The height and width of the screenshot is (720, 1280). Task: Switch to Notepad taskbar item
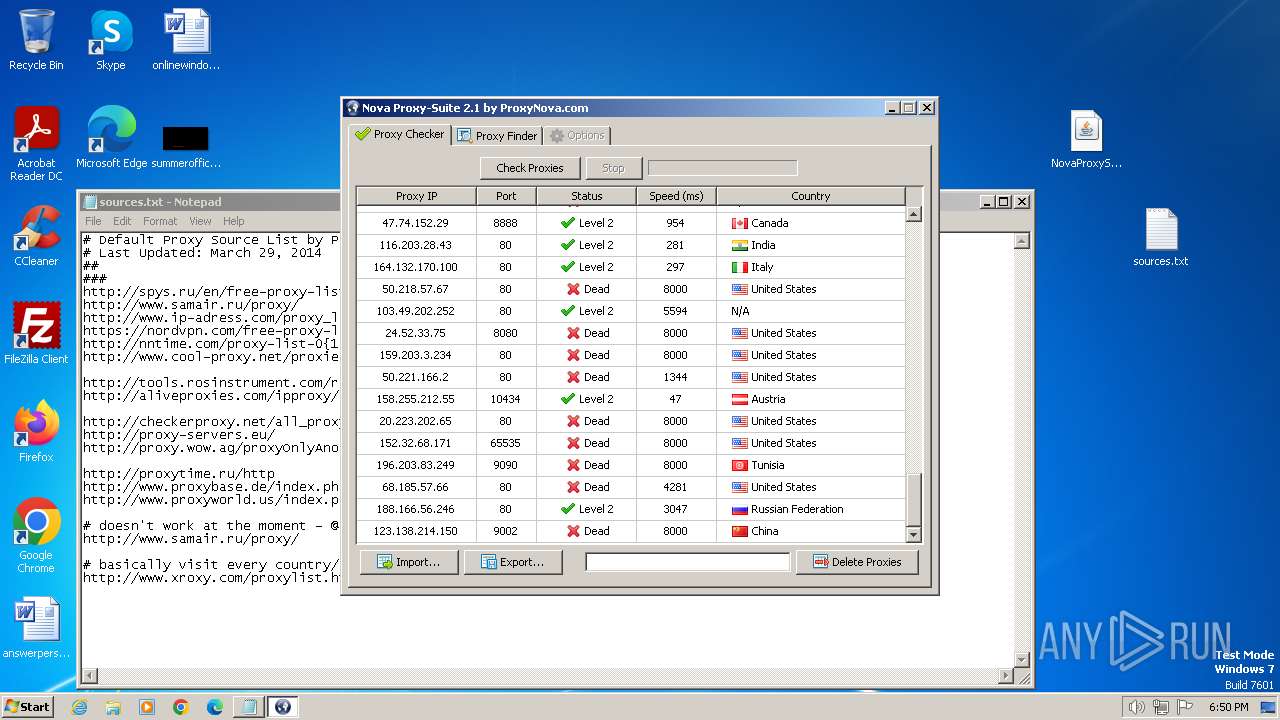coord(248,707)
